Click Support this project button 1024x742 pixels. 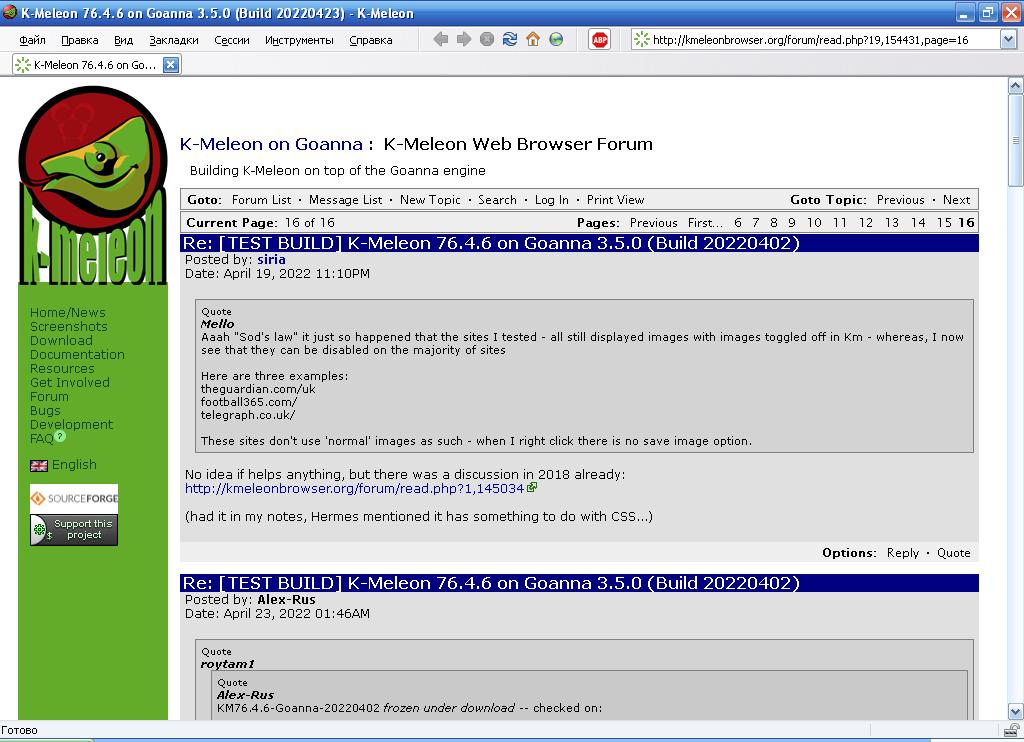coord(74,530)
